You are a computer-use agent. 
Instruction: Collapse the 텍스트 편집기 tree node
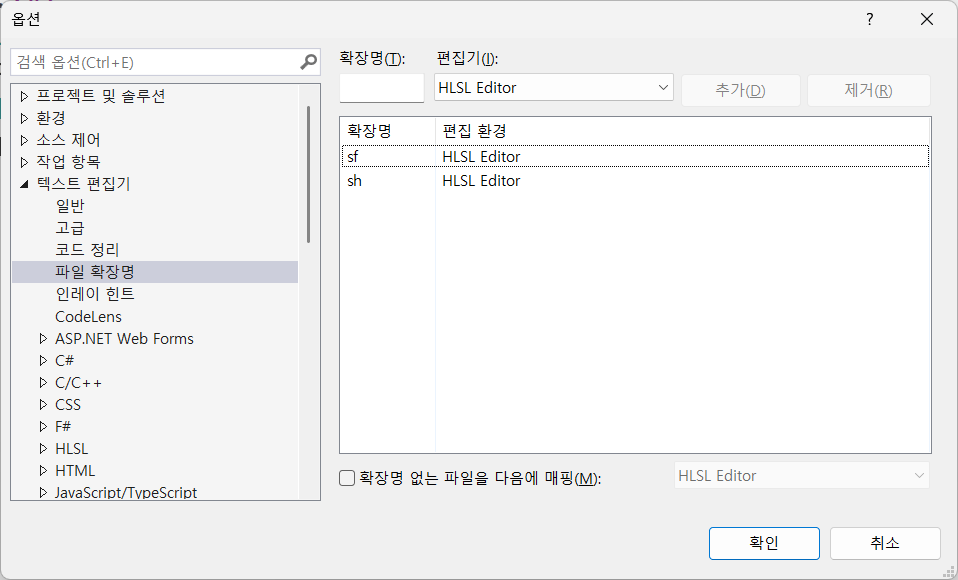click(25, 184)
